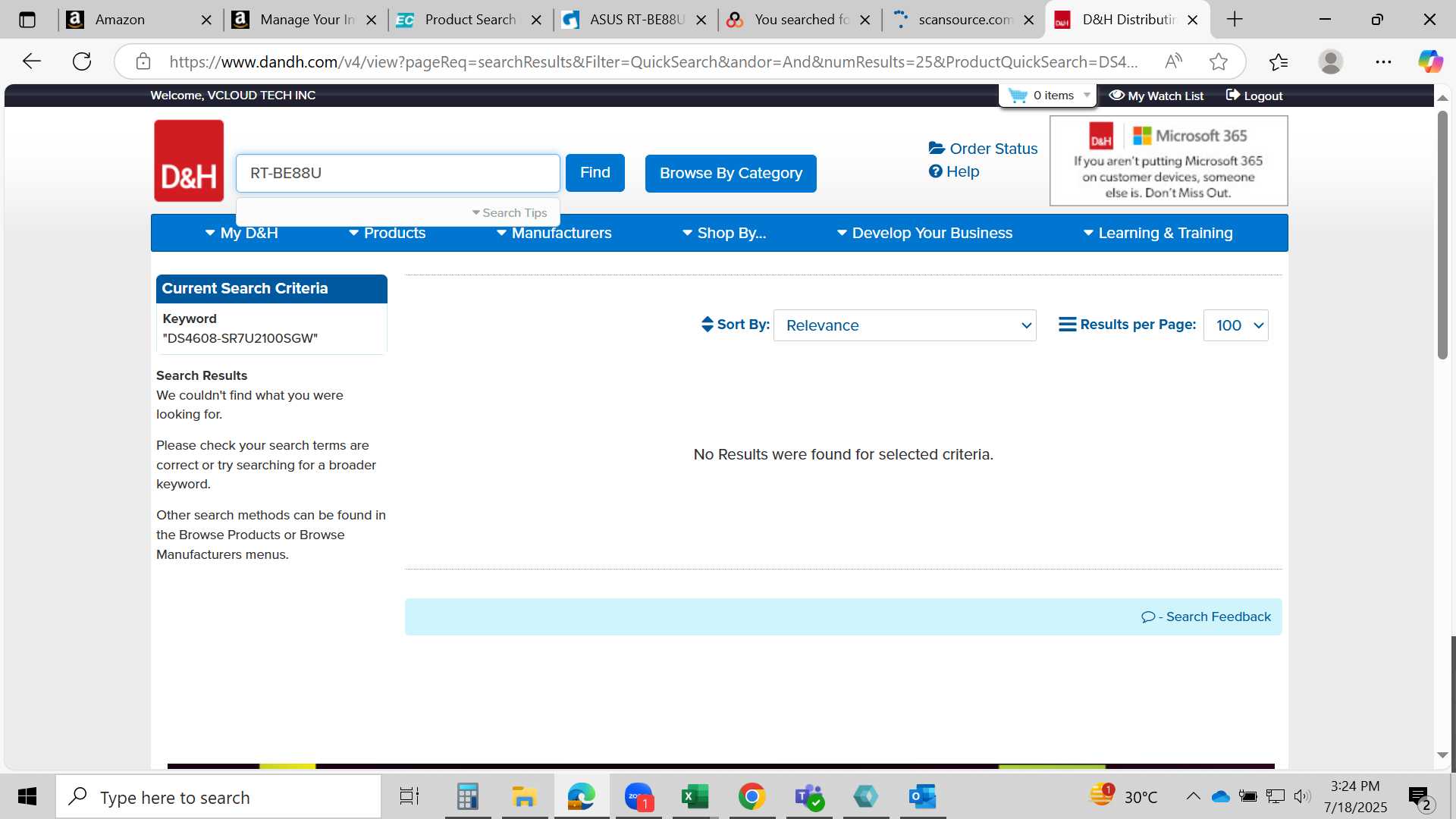
Task: Open the Favorites list icon
Action: click(1279, 61)
